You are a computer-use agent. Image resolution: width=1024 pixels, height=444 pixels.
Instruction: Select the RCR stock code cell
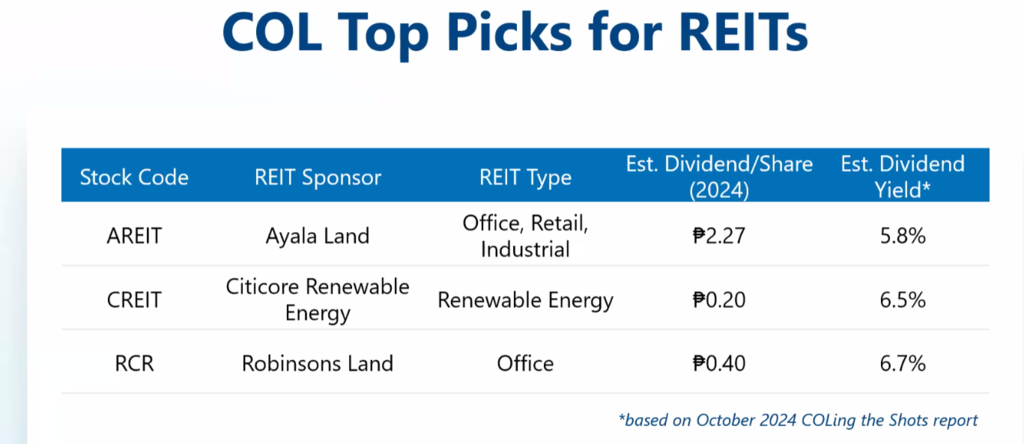point(134,362)
